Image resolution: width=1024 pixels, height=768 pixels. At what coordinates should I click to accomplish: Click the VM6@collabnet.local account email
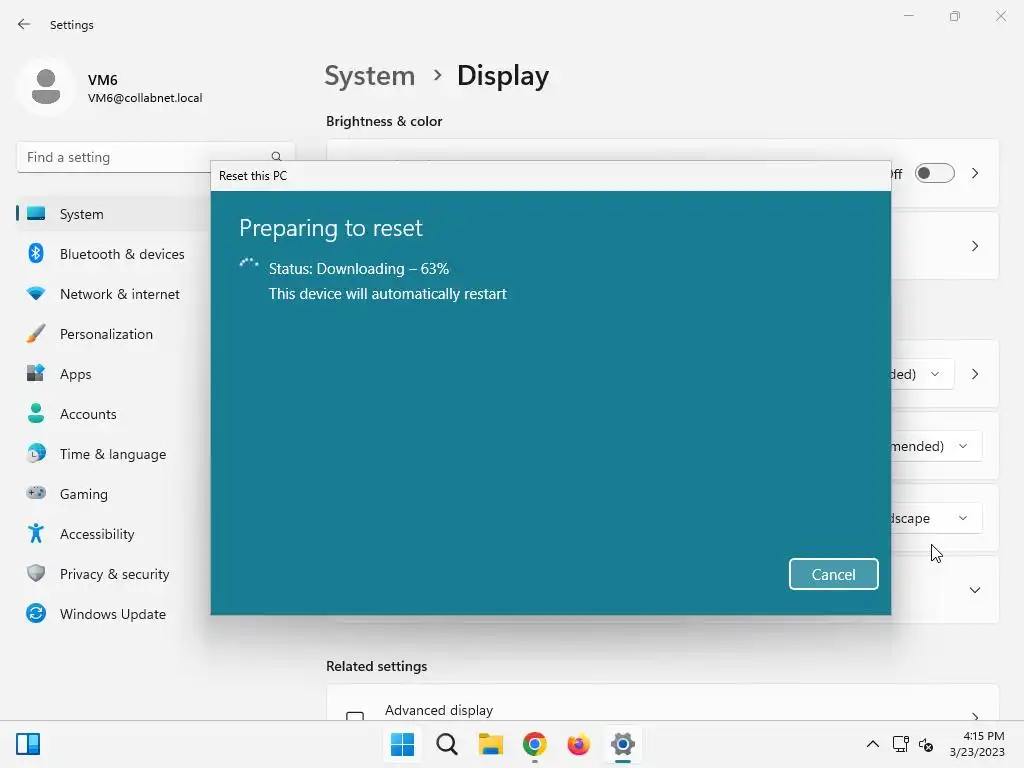145,98
